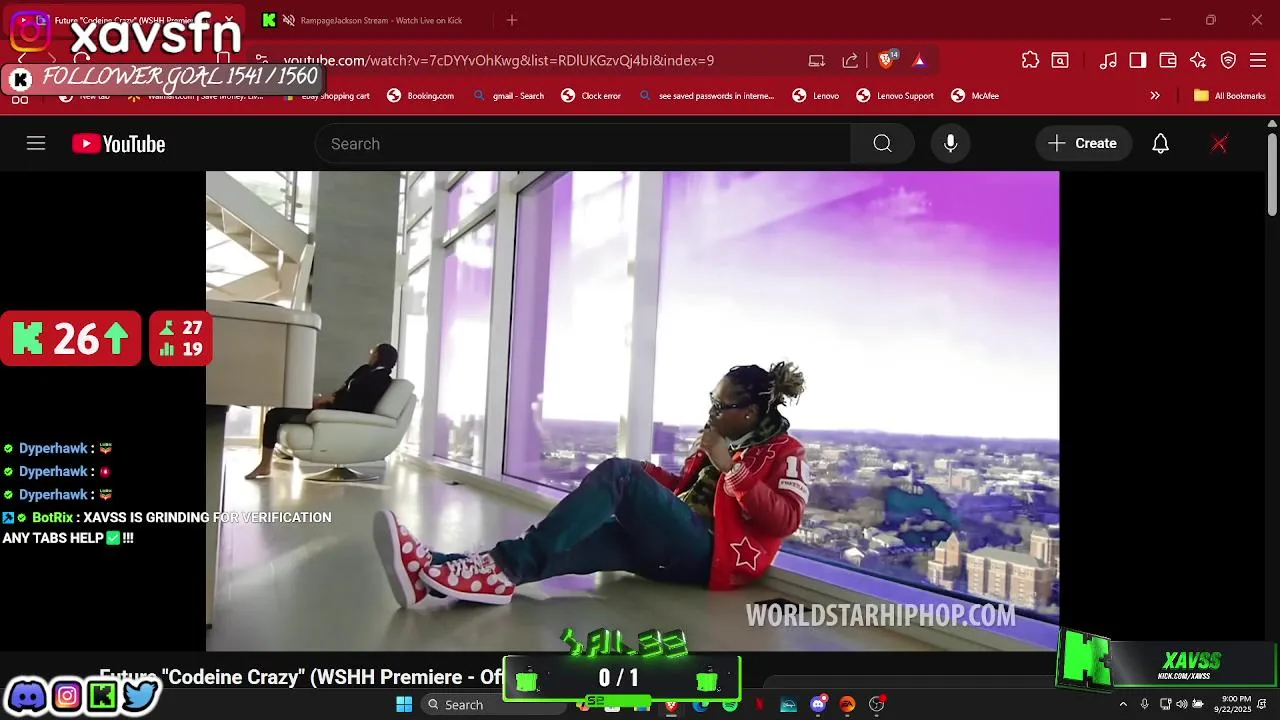Open the Windows Start menu
1280x720 pixels.
click(x=404, y=705)
